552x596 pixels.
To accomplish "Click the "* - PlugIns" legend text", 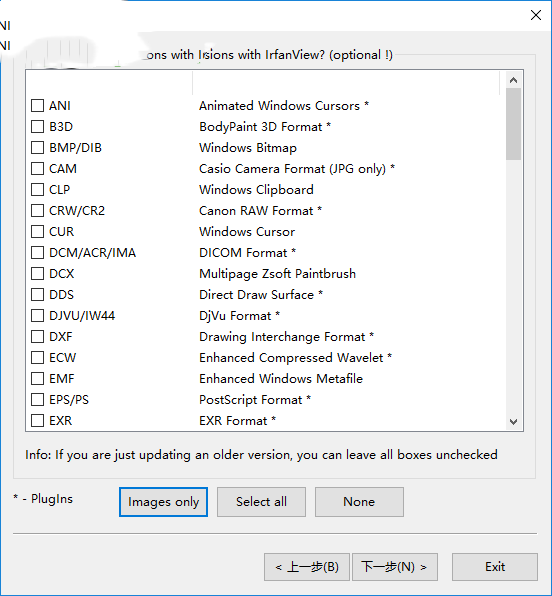I will [43, 498].
